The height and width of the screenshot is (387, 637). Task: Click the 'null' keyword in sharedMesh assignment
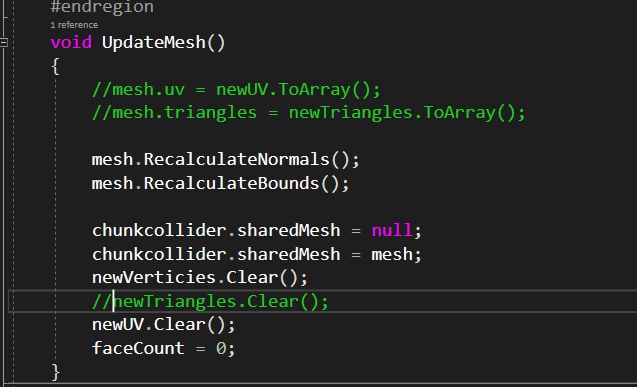pos(392,230)
